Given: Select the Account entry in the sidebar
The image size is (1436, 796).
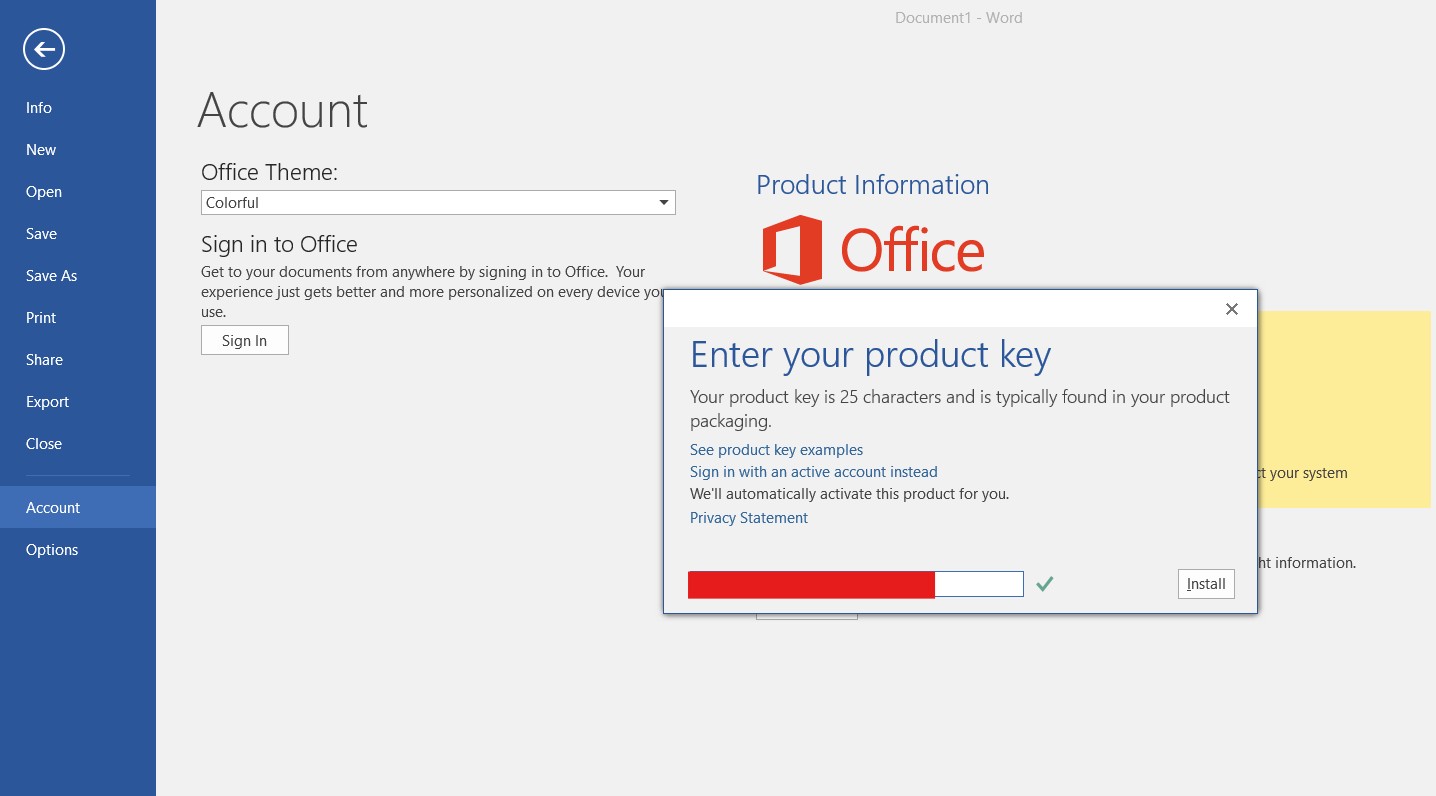Looking at the screenshot, I should [52, 507].
